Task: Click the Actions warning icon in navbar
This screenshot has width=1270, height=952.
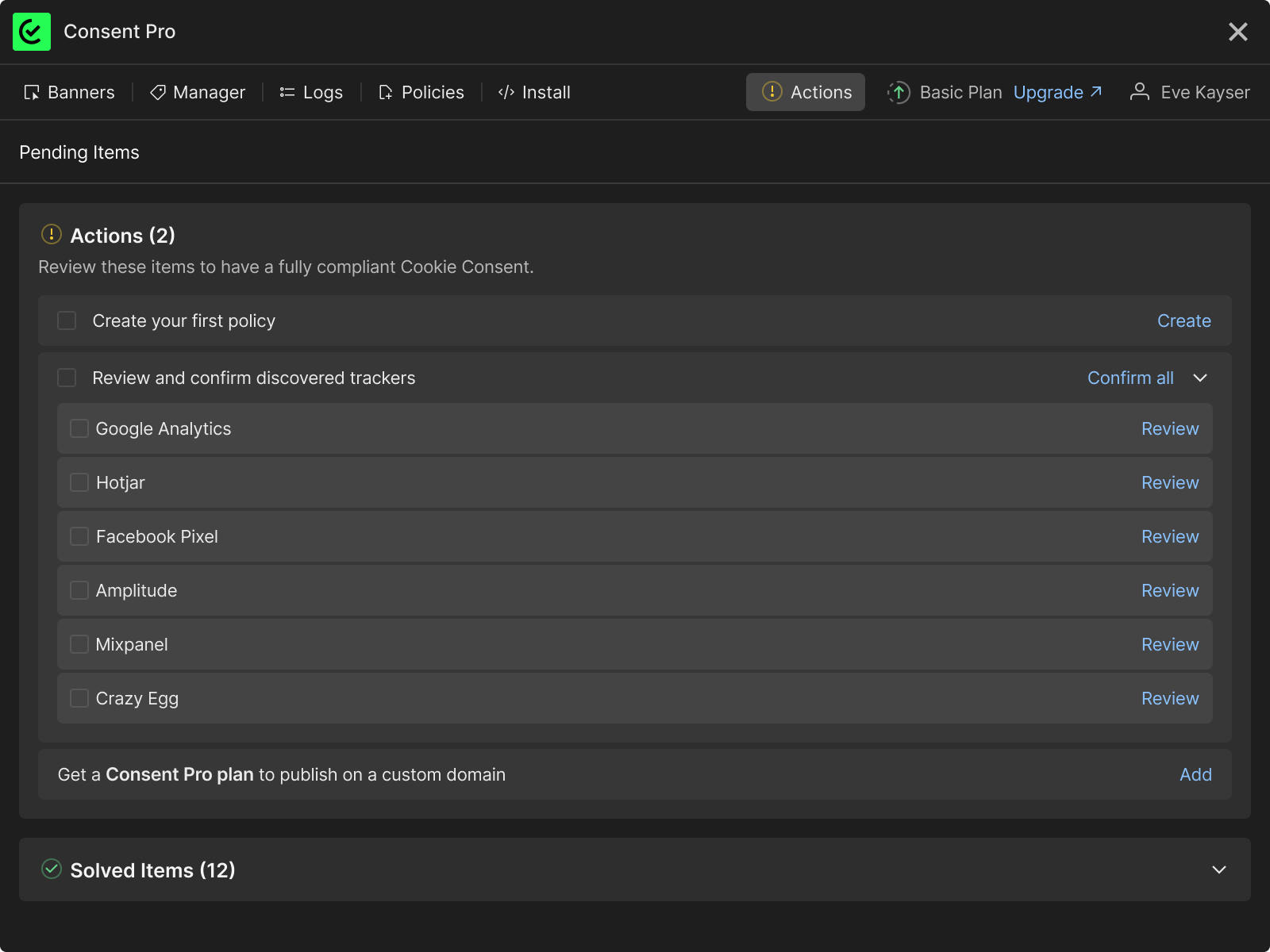Action: click(x=772, y=92)
